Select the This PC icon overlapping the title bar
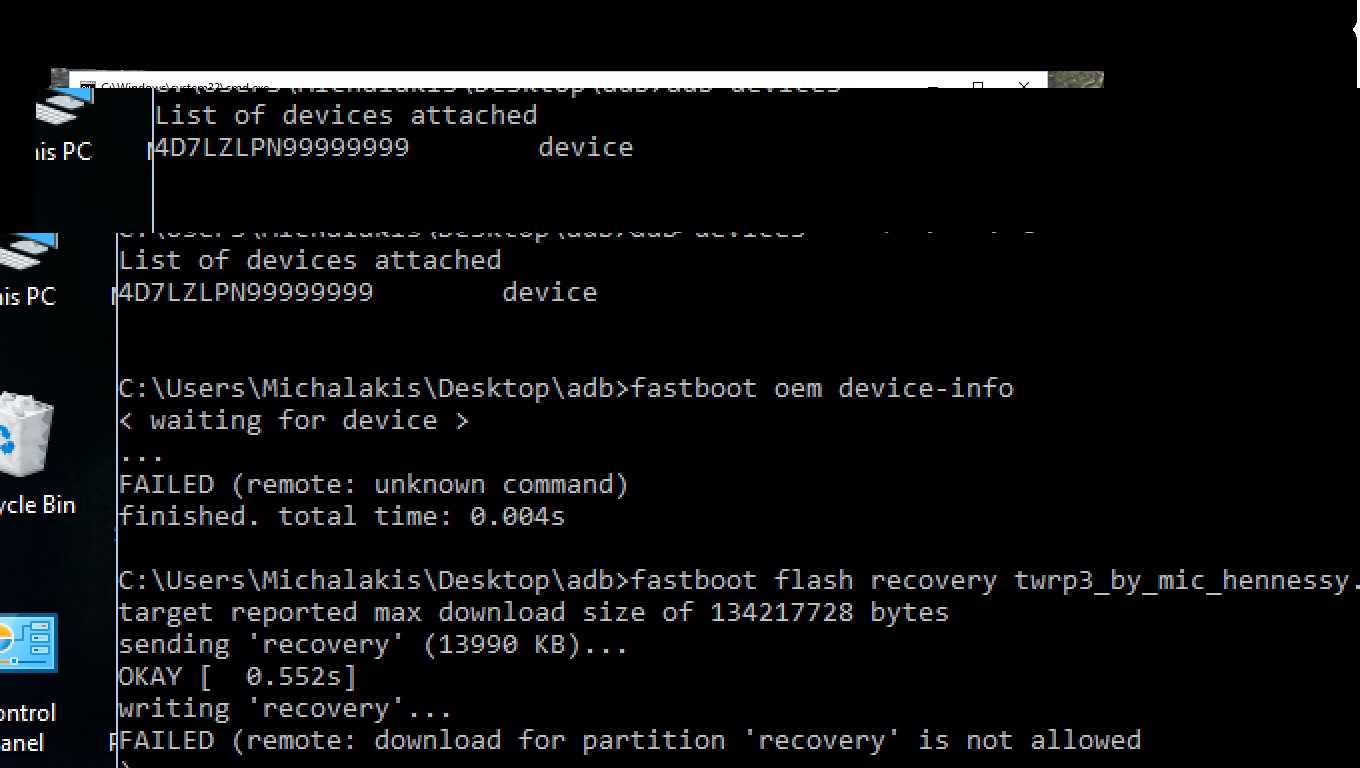Viewport: 1360px width, 768px height. [x=62, y=110]
